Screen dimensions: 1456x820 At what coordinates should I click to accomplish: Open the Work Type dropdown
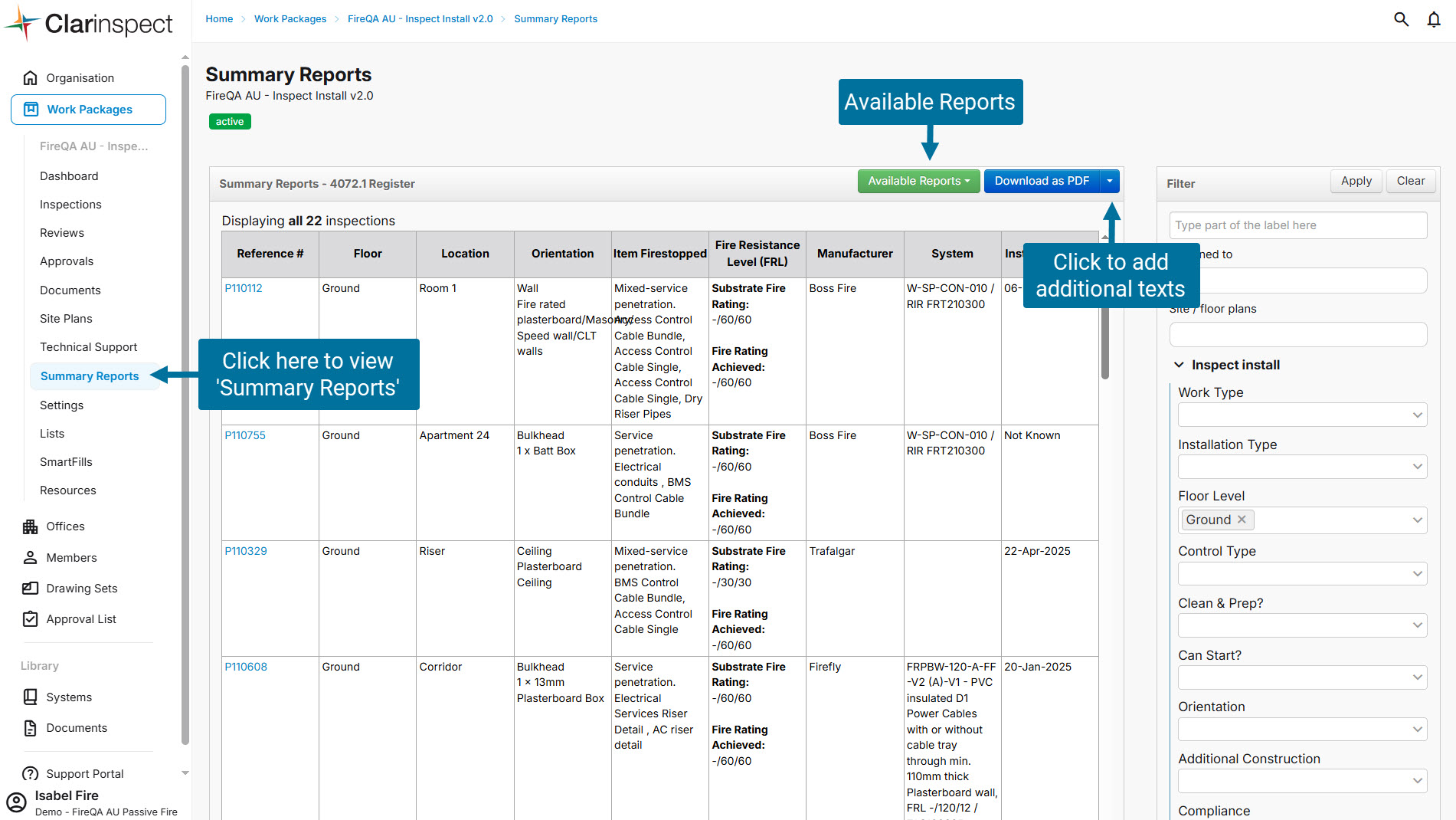[1302, 415]
